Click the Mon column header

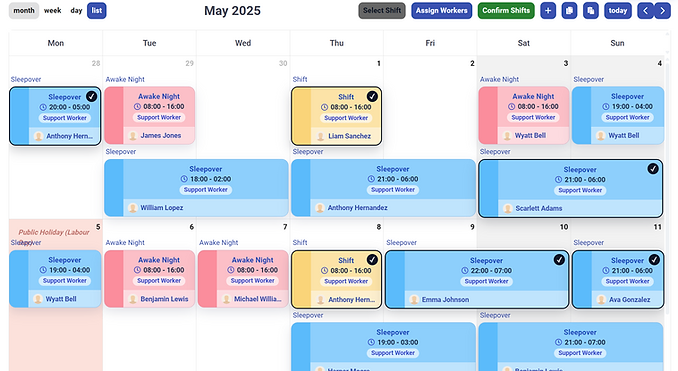(56, 43)
